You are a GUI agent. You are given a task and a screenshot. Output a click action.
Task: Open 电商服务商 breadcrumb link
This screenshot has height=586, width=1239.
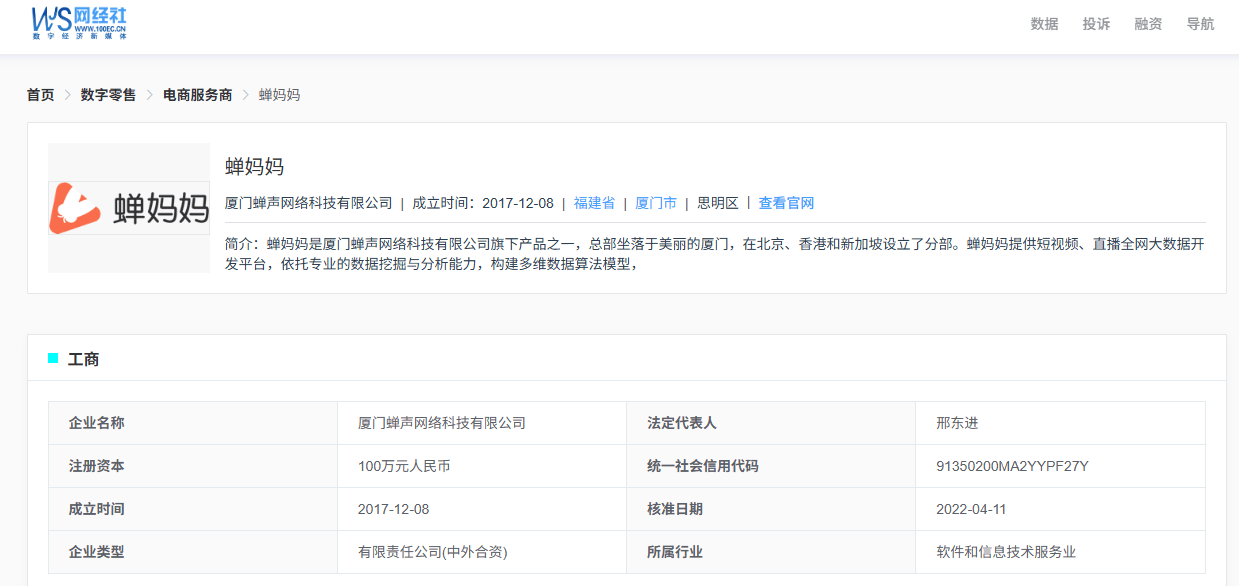197,95
